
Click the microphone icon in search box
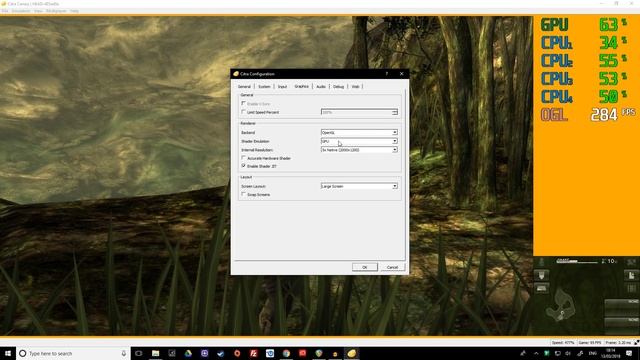coord(124,353)
